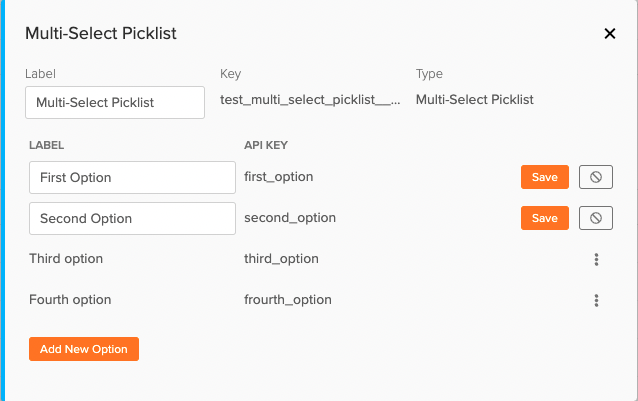Focus the First Option label input
The height and width of the screenshot is (401, 638).
click(x=132, y=177)
